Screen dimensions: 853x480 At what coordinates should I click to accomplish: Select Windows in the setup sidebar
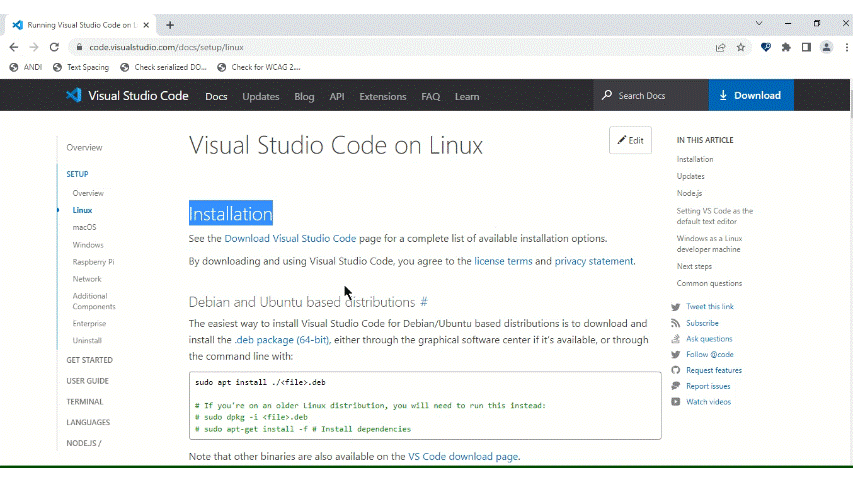(88, 245)
